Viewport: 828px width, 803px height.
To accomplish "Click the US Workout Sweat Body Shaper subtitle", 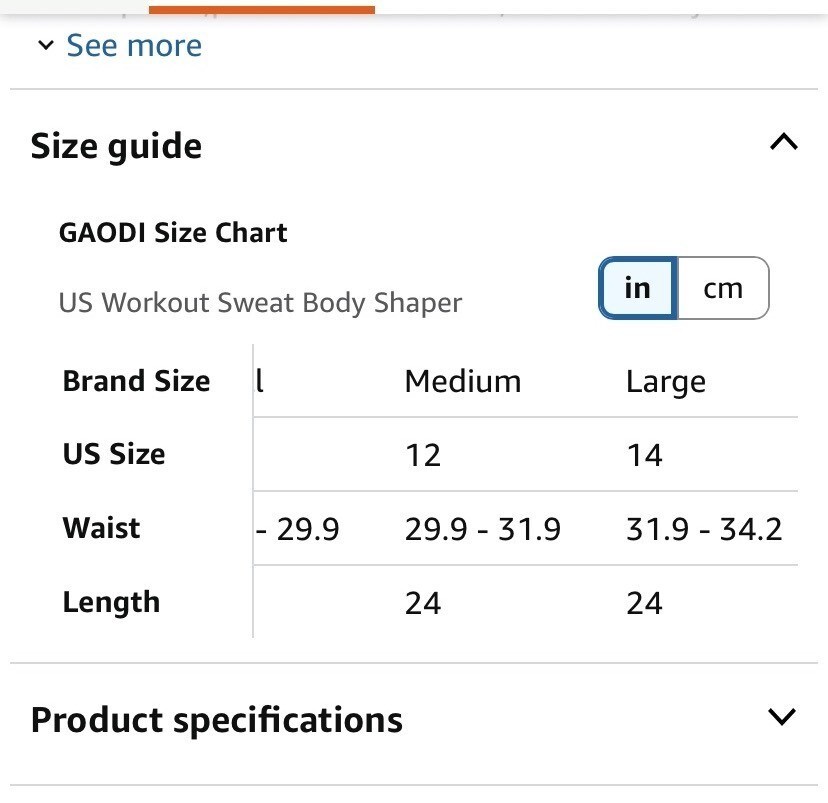I will click(260, 302).
